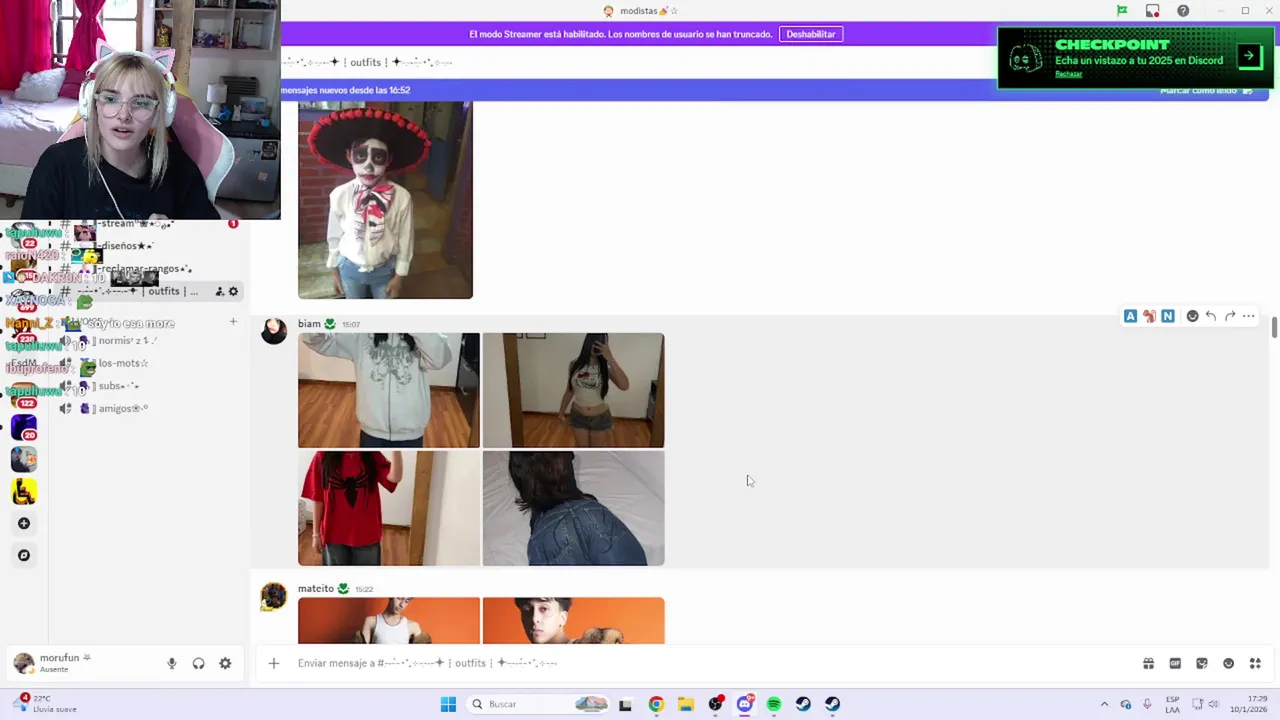This screenshot has width=1280, height=720.
Task: Toggle microphone mute
Action: pyautogui.click(x=172, y=663)
